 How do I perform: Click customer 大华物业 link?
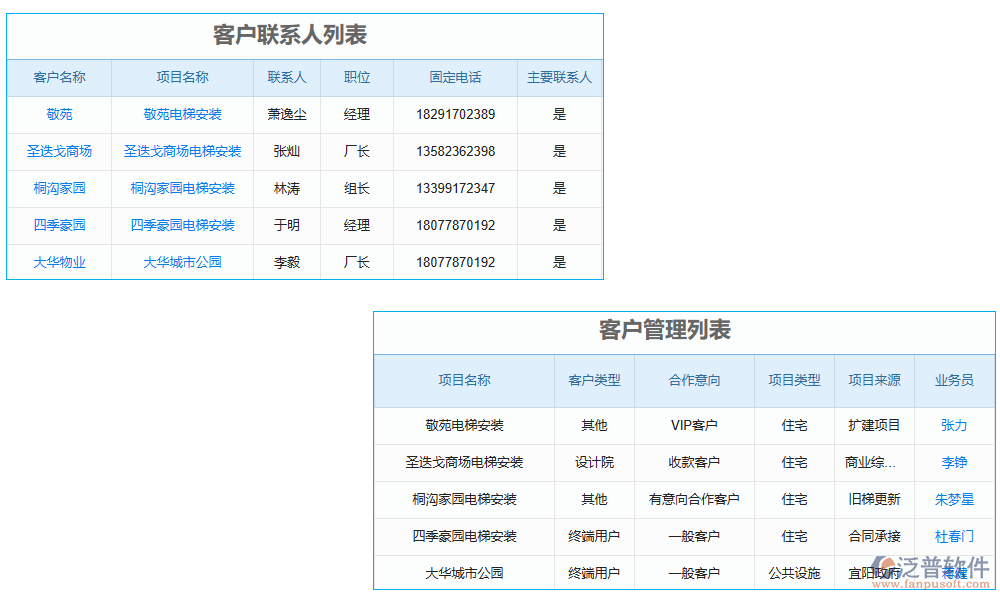58,262
